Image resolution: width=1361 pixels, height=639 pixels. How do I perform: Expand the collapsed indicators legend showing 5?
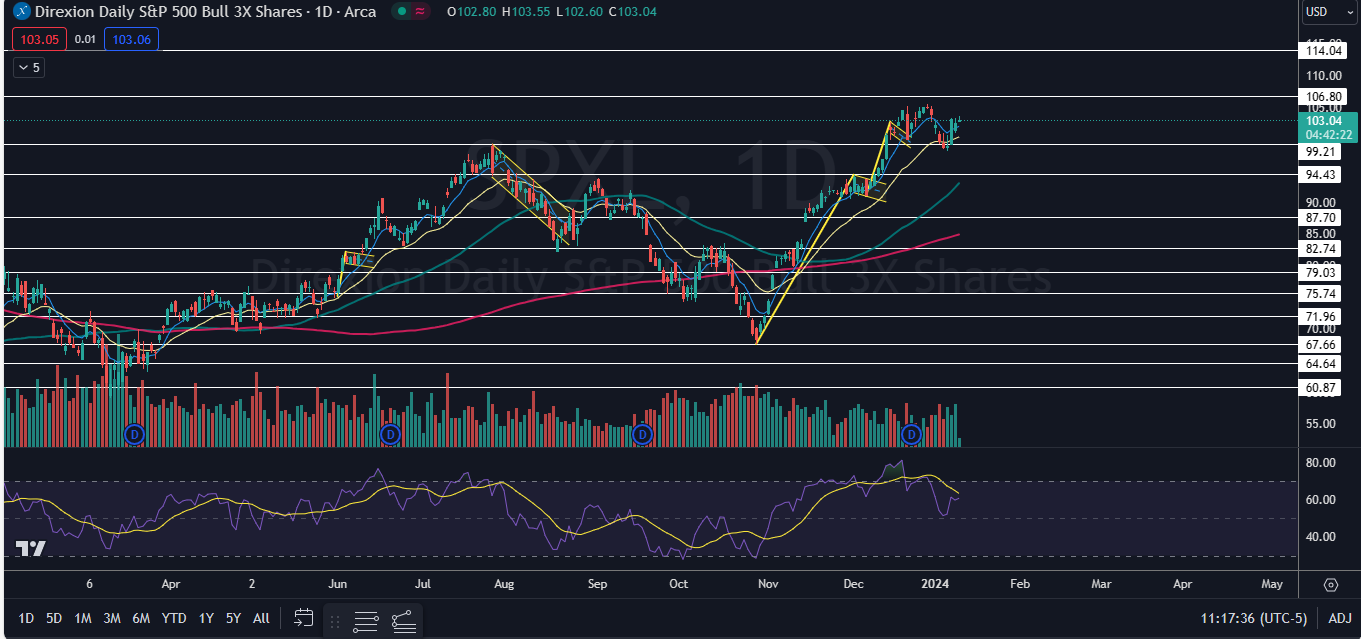pyautogui.click(x=28, y=67)
